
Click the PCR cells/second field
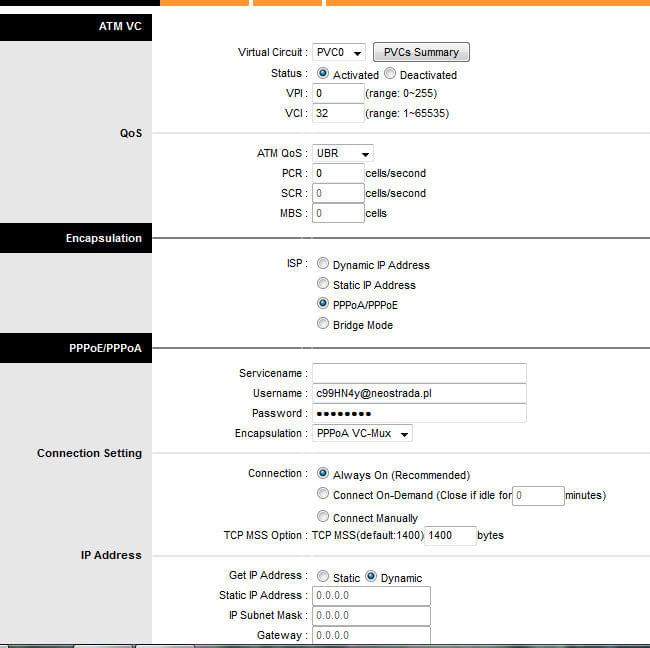tap(338, 173)
